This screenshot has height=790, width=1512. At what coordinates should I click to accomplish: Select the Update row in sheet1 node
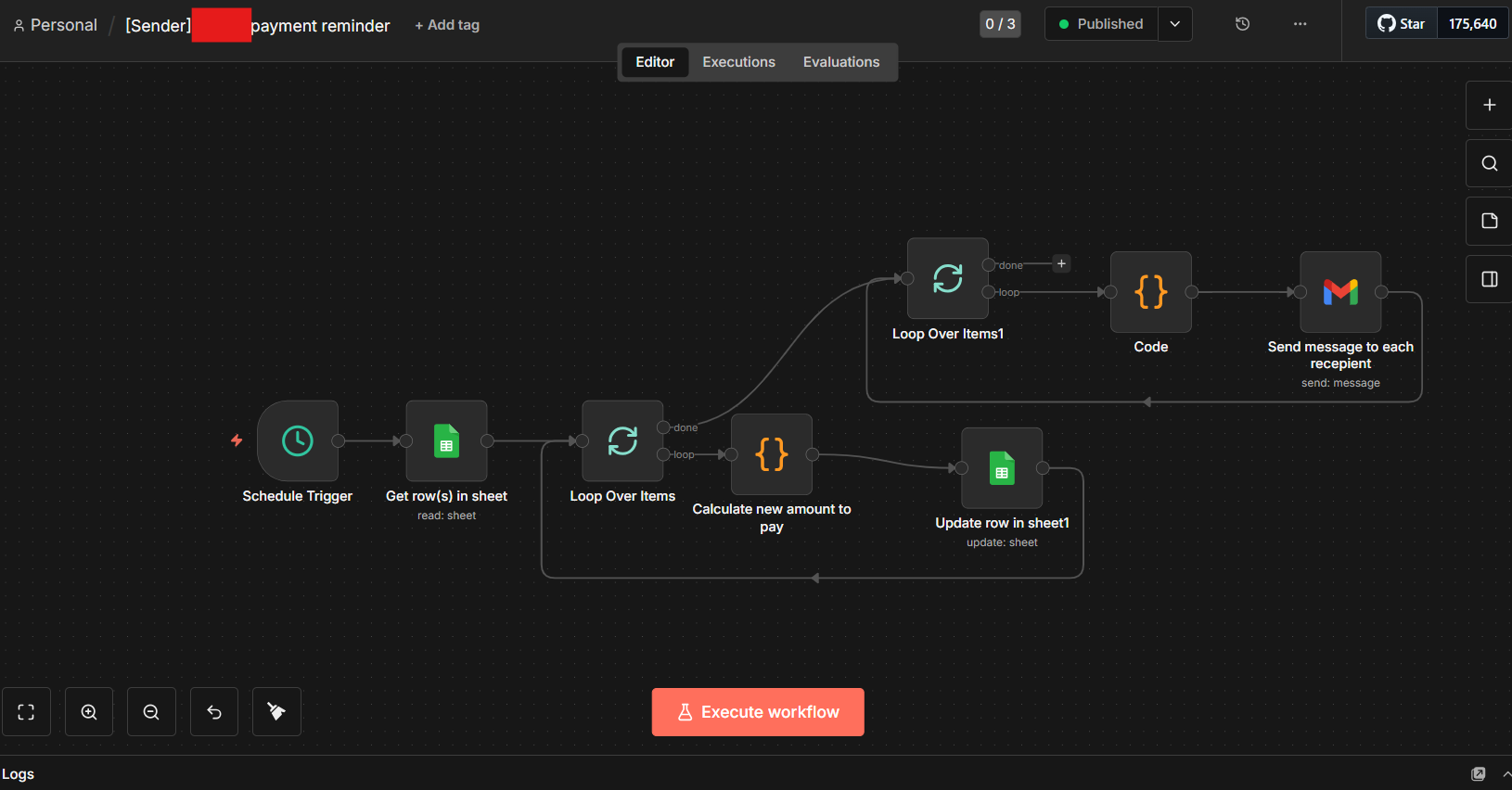(1002, 468)
